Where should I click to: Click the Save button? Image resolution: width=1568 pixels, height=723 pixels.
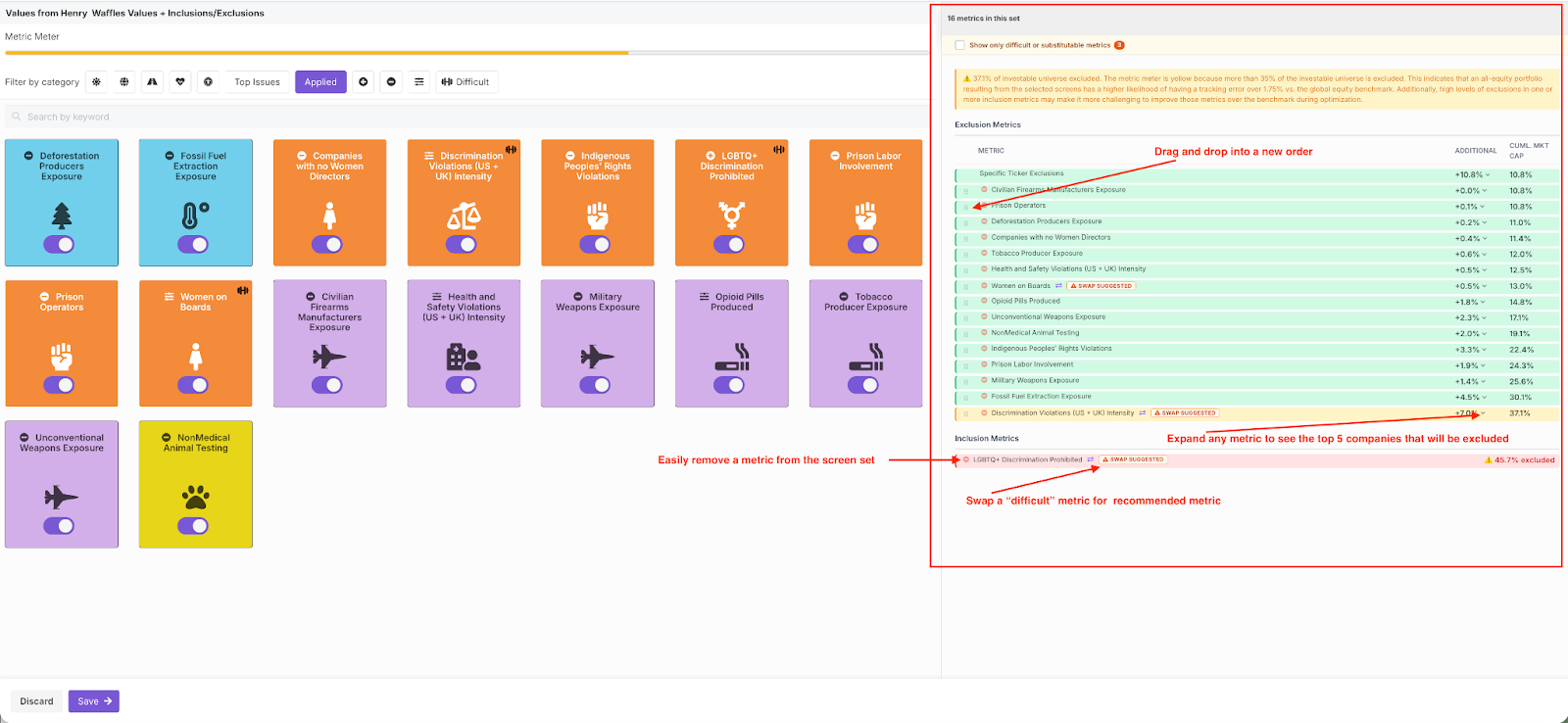pos(94,701)
